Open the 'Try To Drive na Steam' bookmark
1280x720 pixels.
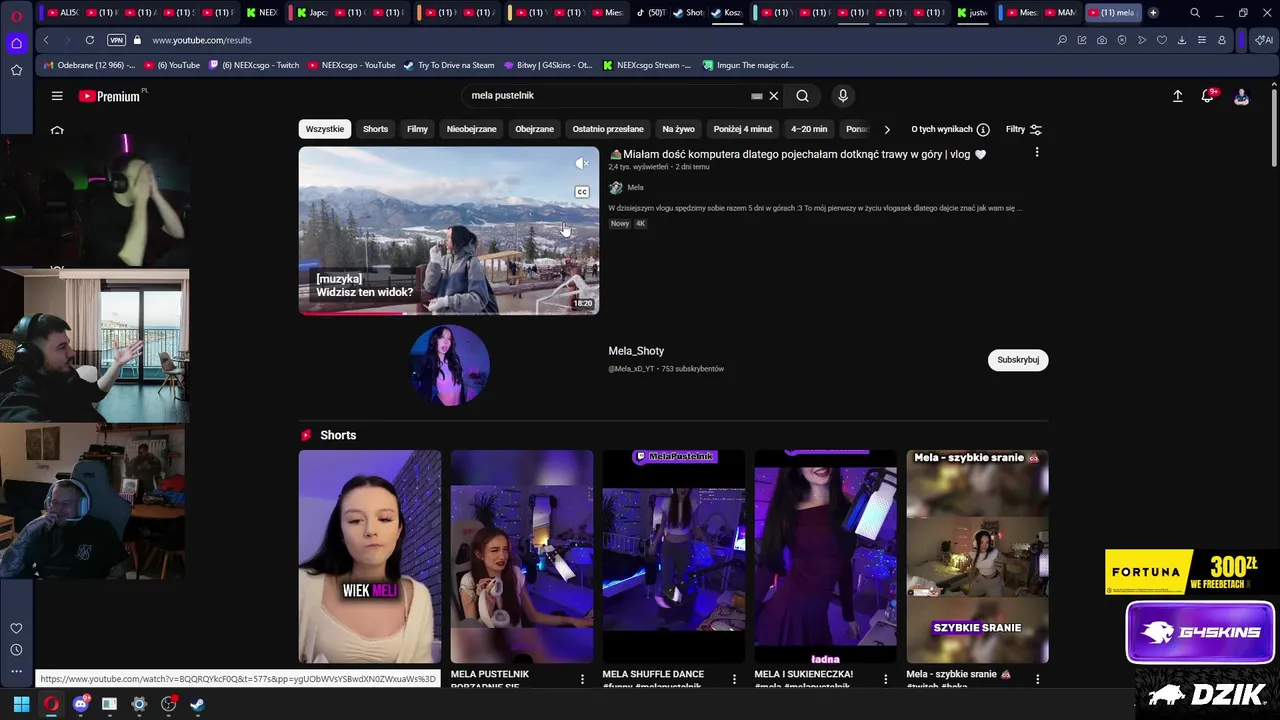(x=449, y=65)
